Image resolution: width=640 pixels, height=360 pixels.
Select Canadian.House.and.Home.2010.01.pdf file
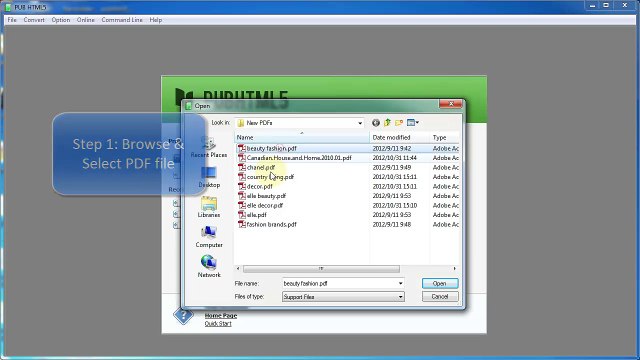point(299,158)
